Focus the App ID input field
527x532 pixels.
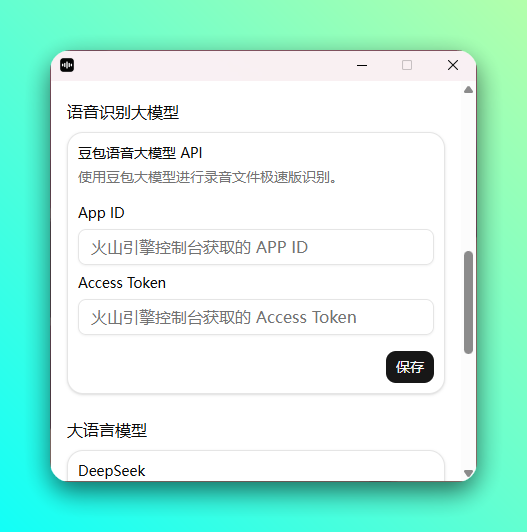[256, 247]
